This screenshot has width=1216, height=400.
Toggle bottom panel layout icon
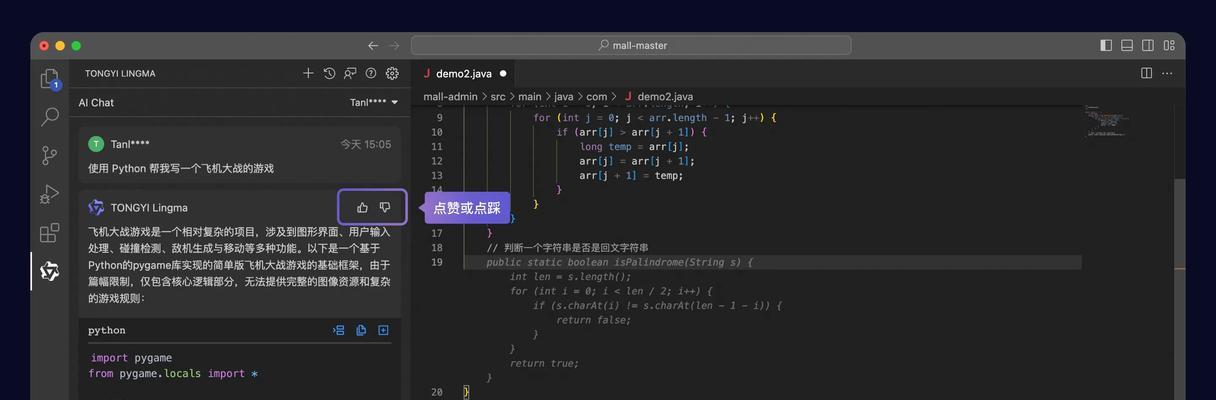pos(1127,45)
